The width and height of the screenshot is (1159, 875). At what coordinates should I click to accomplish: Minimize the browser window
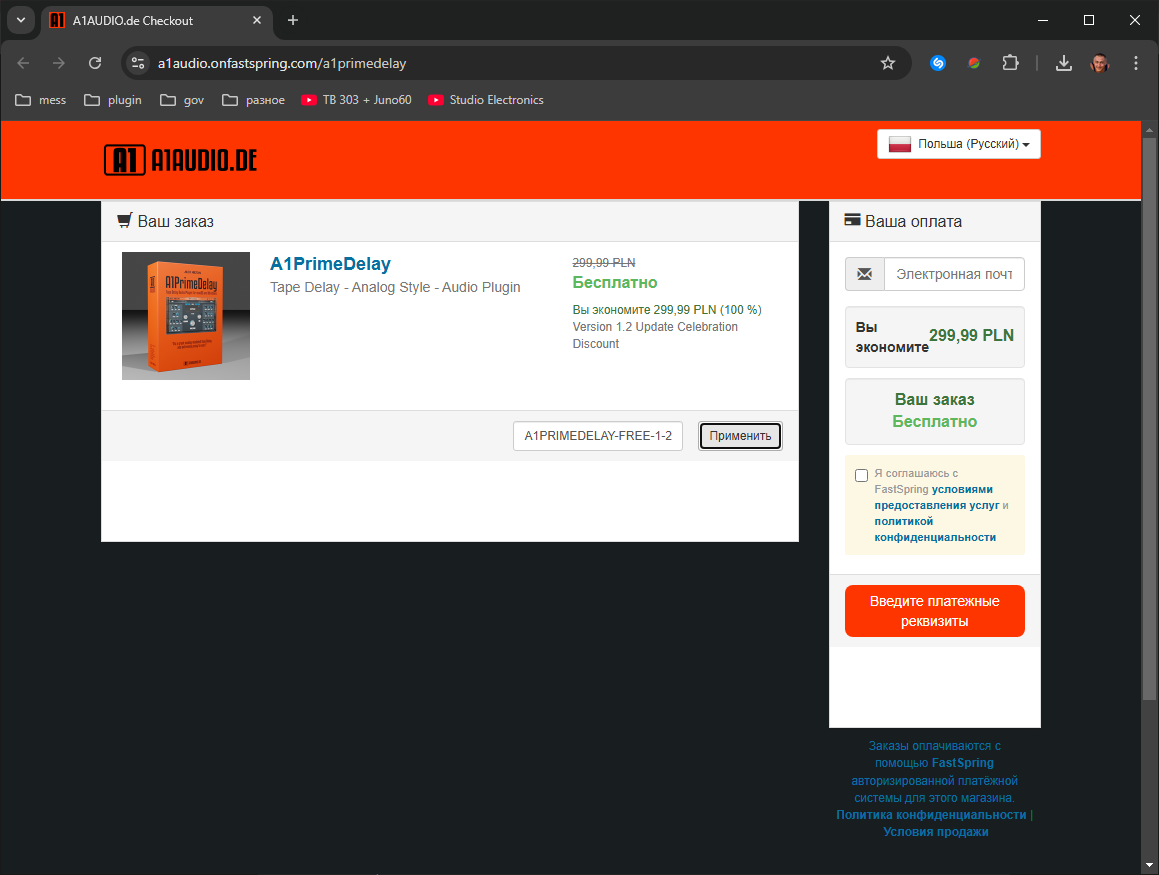coord(1043,20)
